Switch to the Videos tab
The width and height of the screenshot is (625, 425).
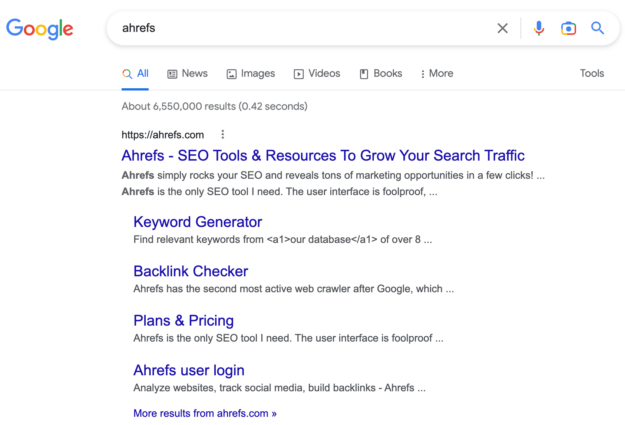click(x=317, y=74)
